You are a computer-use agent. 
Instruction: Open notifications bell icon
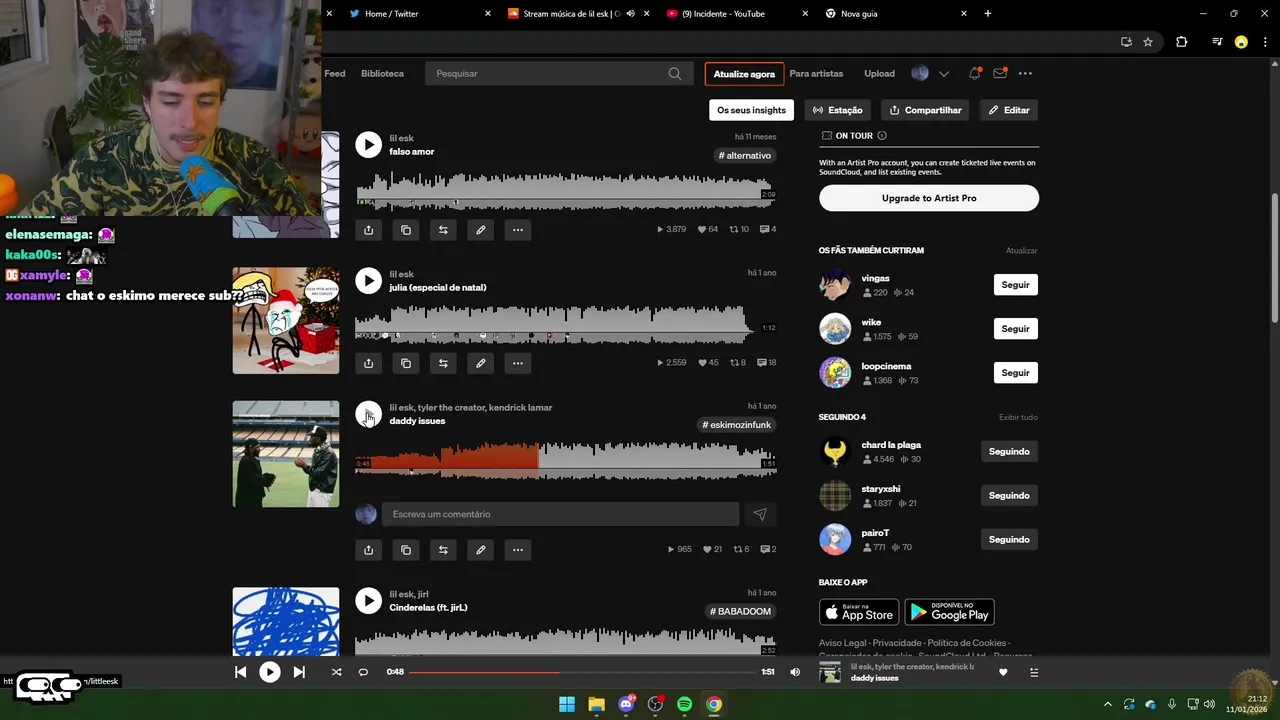click(x=974, y=73)
